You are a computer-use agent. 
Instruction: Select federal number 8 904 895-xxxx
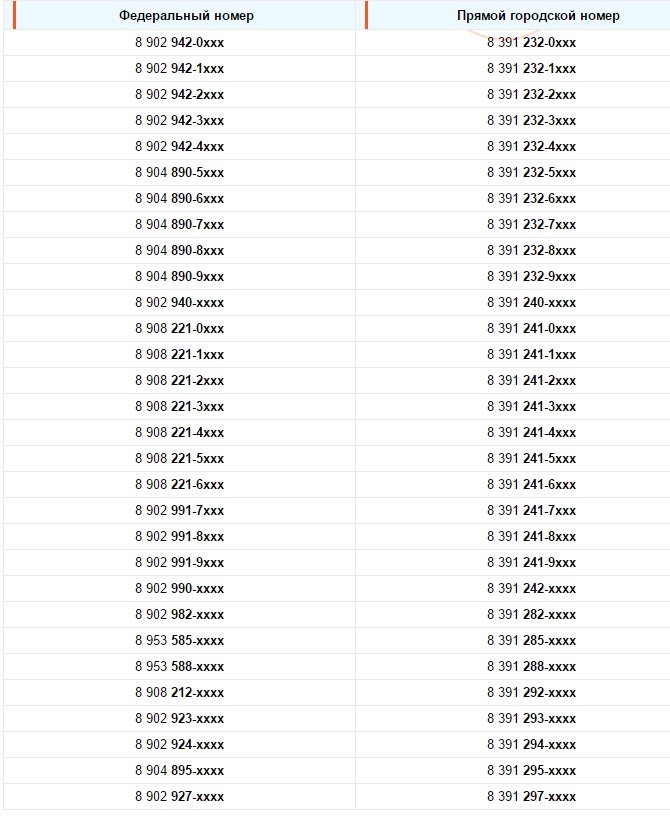[180, 771]
